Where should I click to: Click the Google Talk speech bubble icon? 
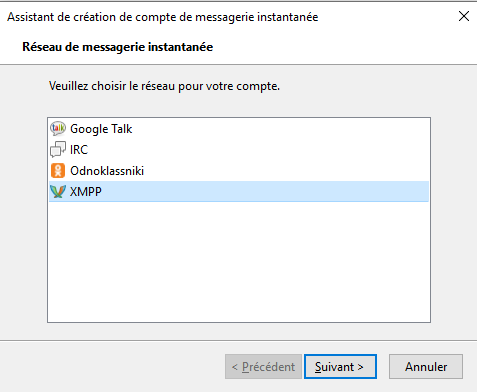pyautogui.click(x=58, y=129)
